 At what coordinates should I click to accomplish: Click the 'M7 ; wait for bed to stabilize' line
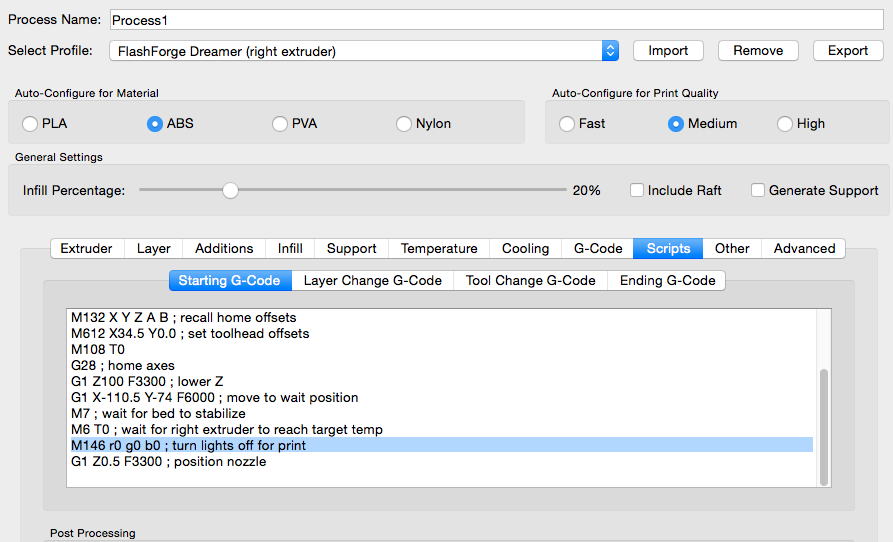158,413
